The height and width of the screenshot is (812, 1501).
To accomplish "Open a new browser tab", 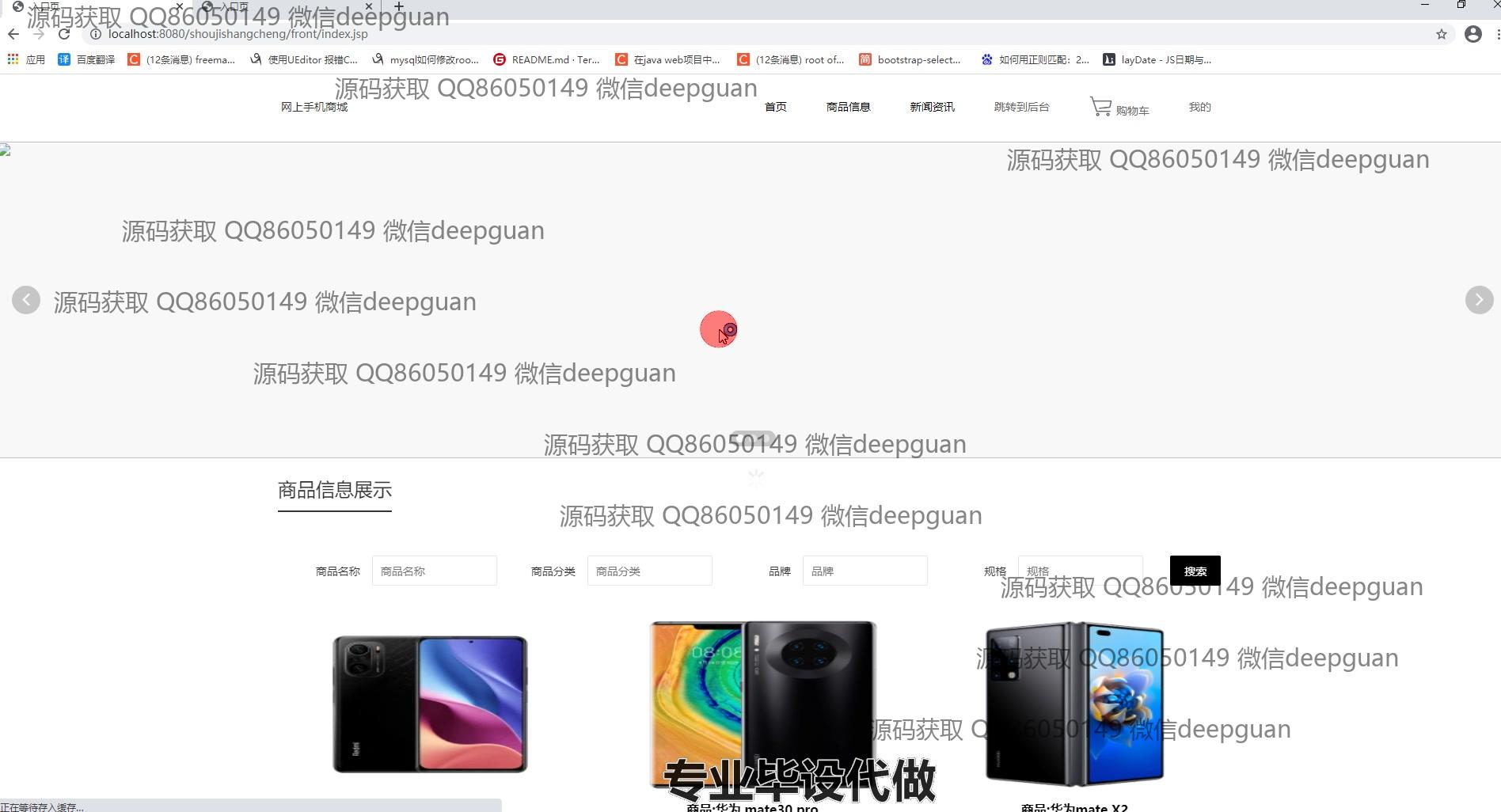I will (x=399, y=6).
